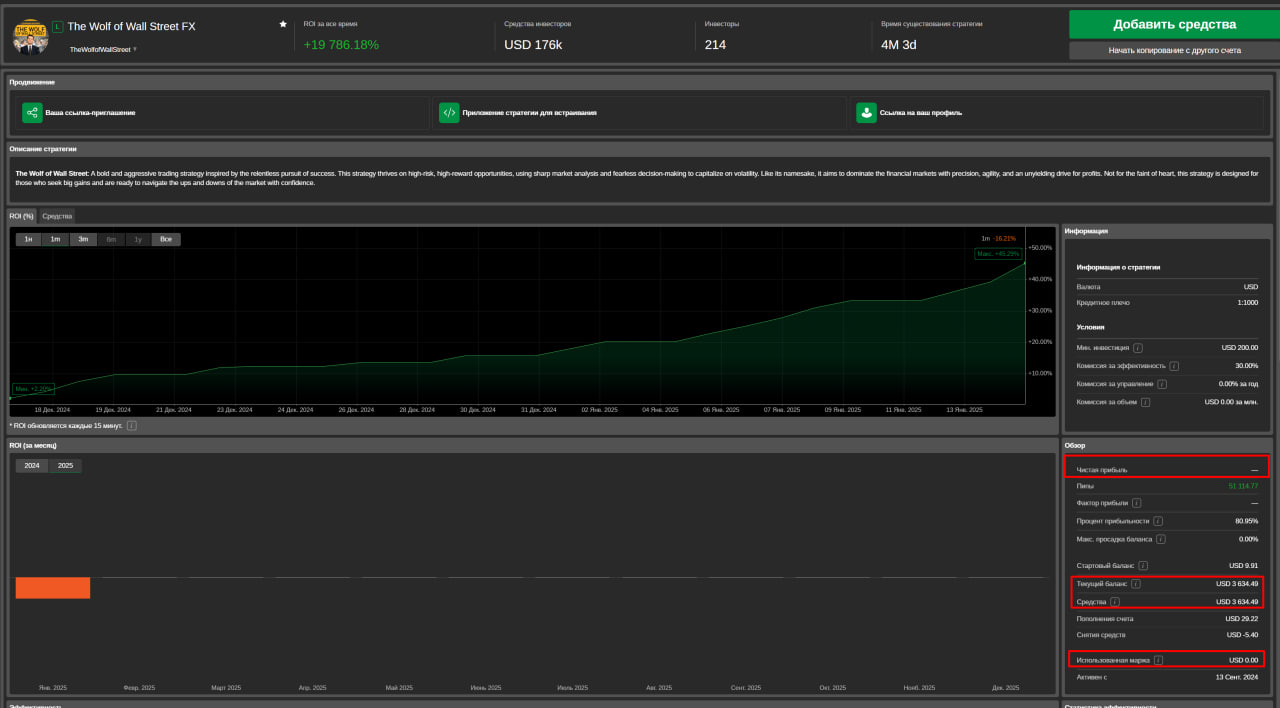The width and height of the screenshot is (1280, 708).
Task: Show info for Мин. инвестиция
Action: [x=1138, y=348]
